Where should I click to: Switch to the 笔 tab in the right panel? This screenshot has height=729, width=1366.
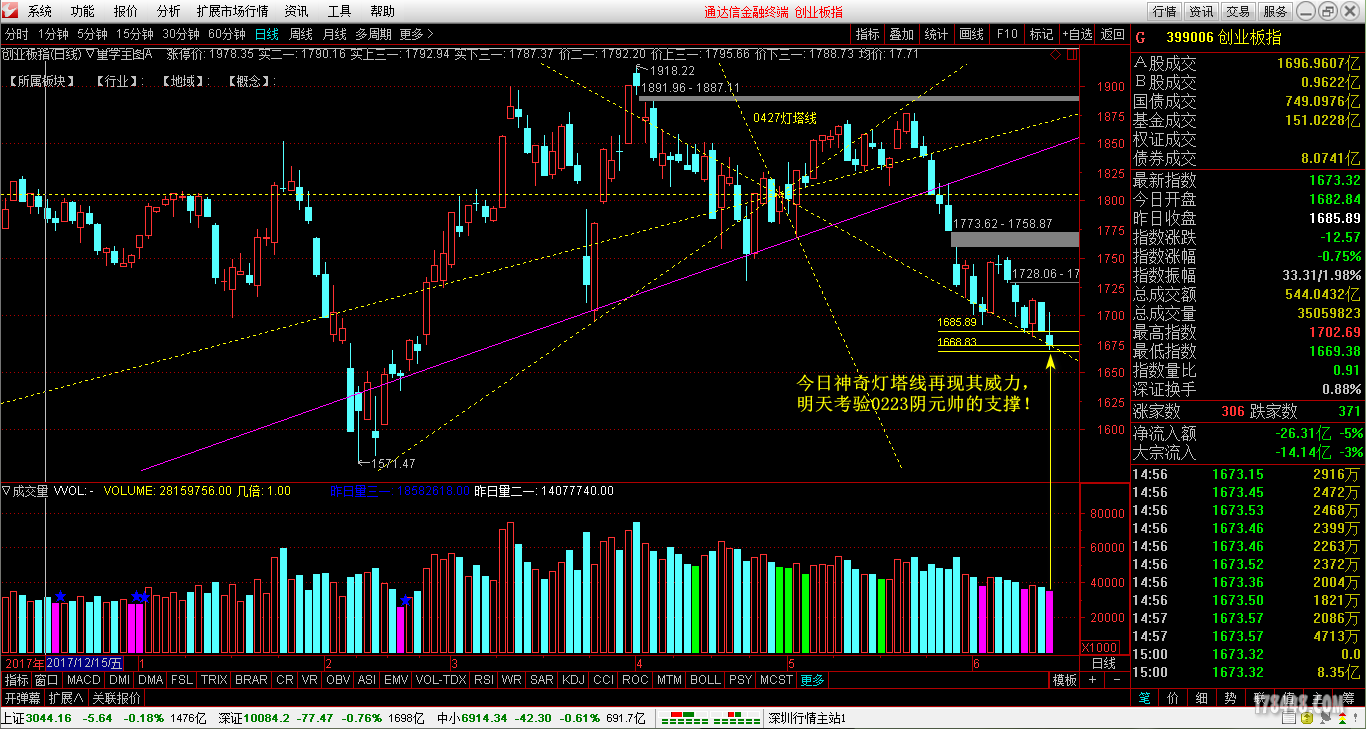(1144, 698)
